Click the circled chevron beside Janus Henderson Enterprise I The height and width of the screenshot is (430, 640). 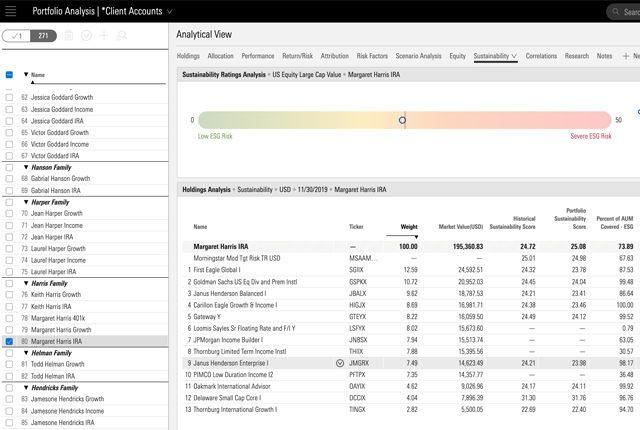pos(341,363)
